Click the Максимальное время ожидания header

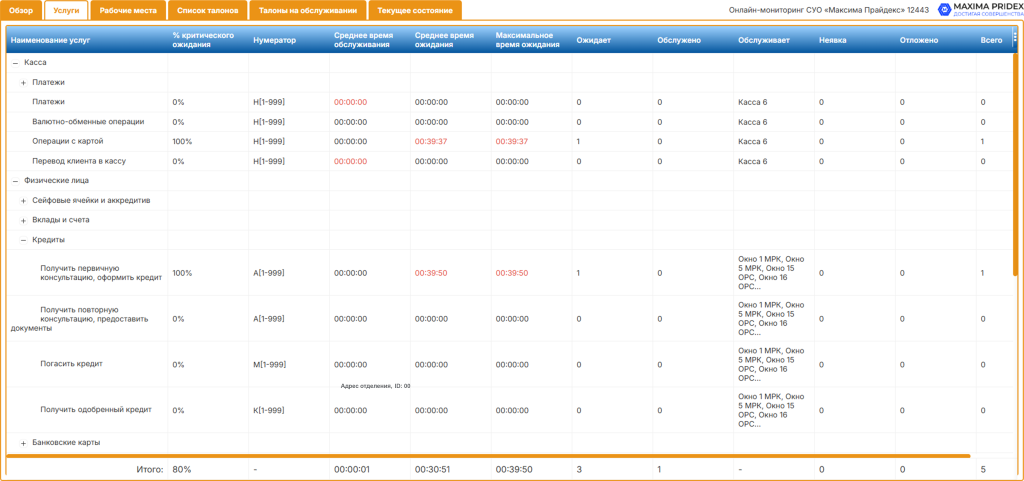pyautogui.click(x=532, y=40)
